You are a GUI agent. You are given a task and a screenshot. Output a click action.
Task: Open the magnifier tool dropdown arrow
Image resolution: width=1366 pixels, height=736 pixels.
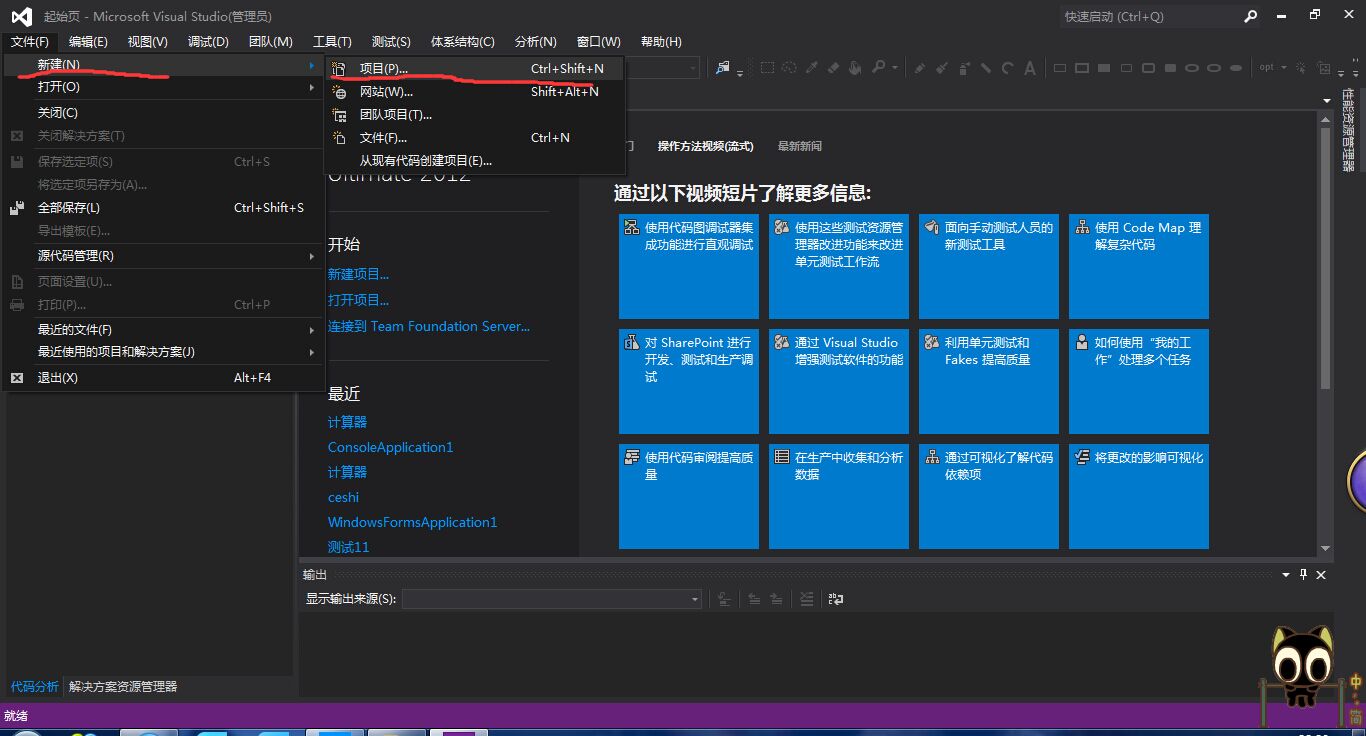[x=895, y=68]
